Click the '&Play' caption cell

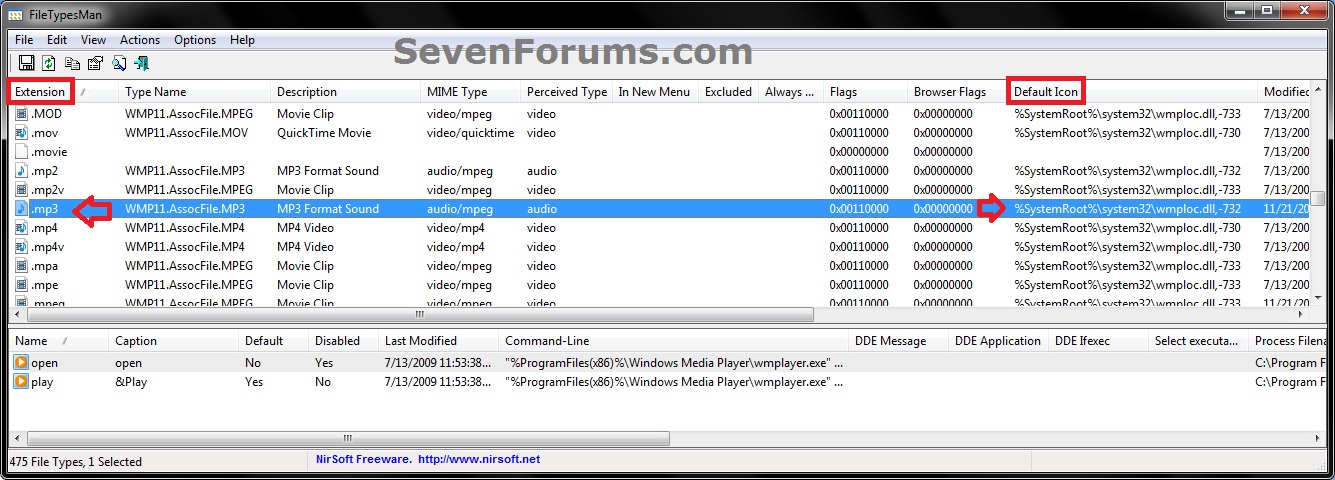click(131, 382)
